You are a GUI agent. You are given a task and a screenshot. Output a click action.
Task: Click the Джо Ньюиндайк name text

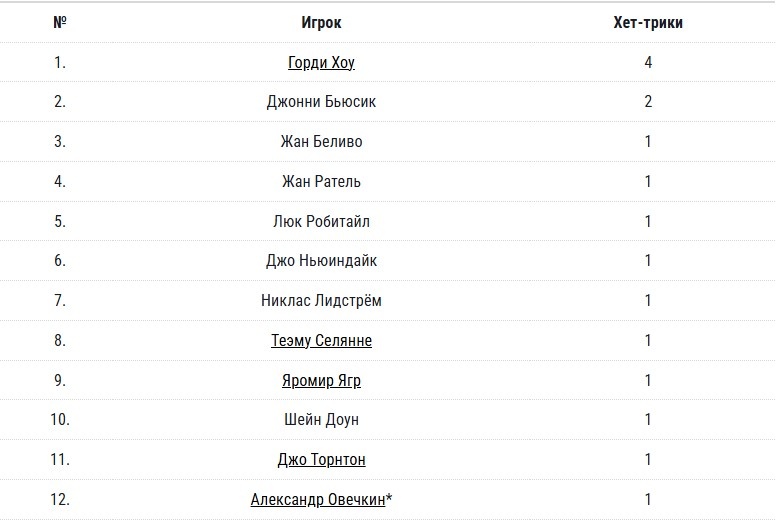pyautogui.click(x=321, y=261)
